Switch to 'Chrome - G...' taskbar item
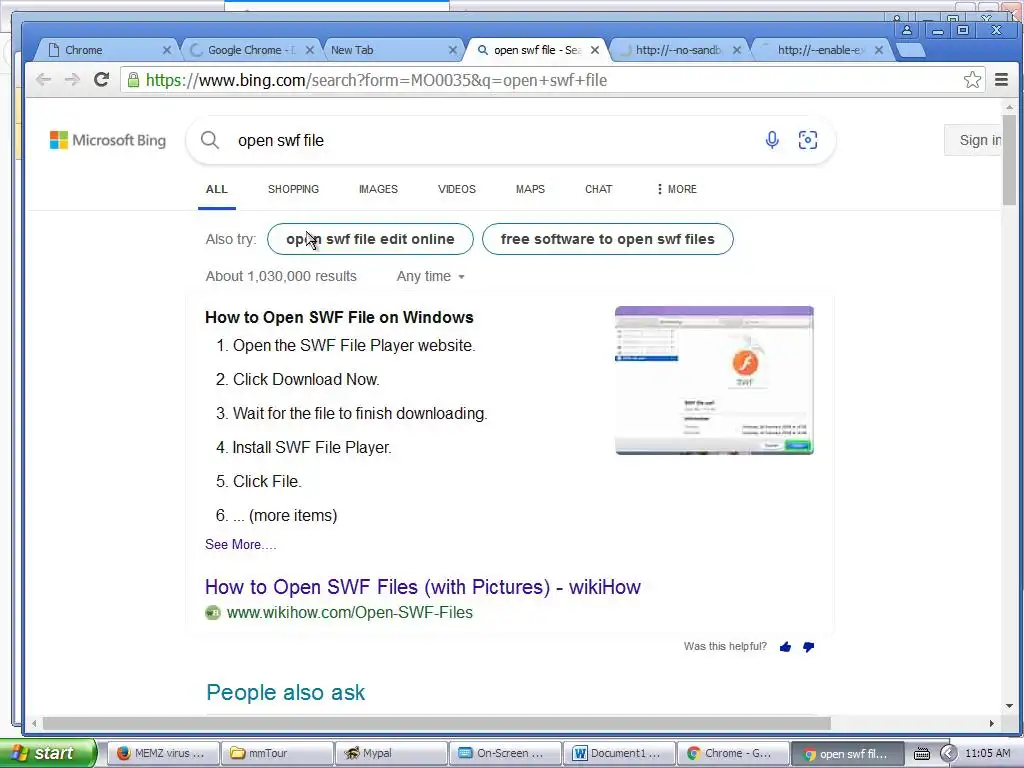Screen dimensions: 1024x768 [733, 753]
